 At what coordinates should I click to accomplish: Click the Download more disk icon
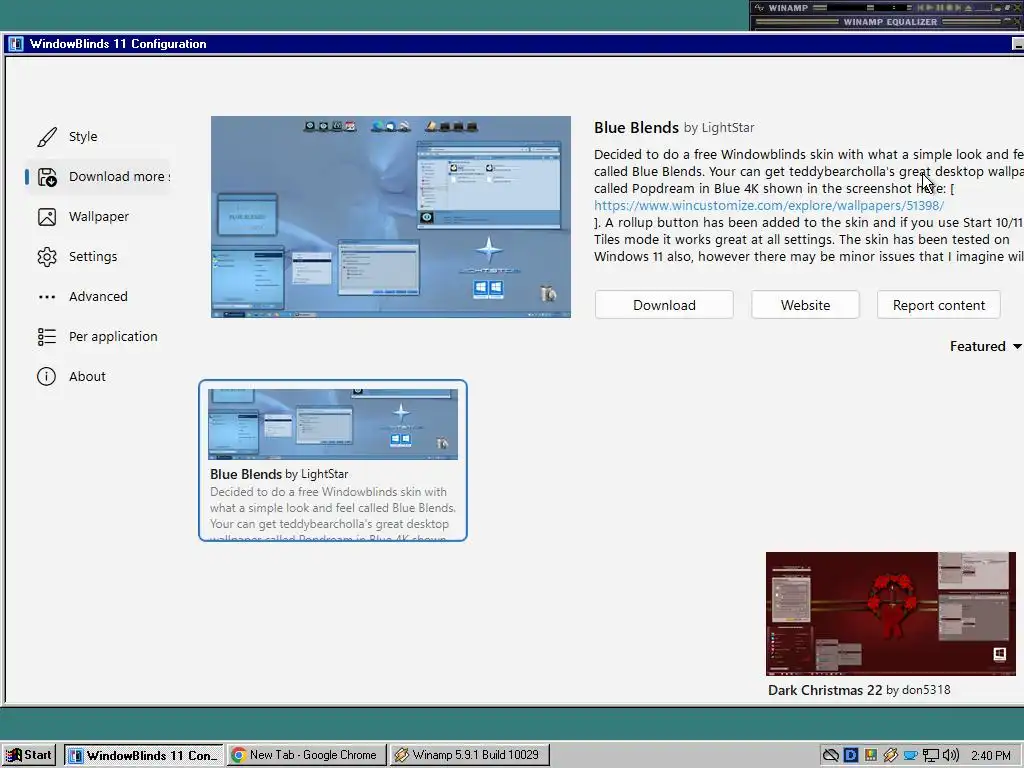click(47, 177)
